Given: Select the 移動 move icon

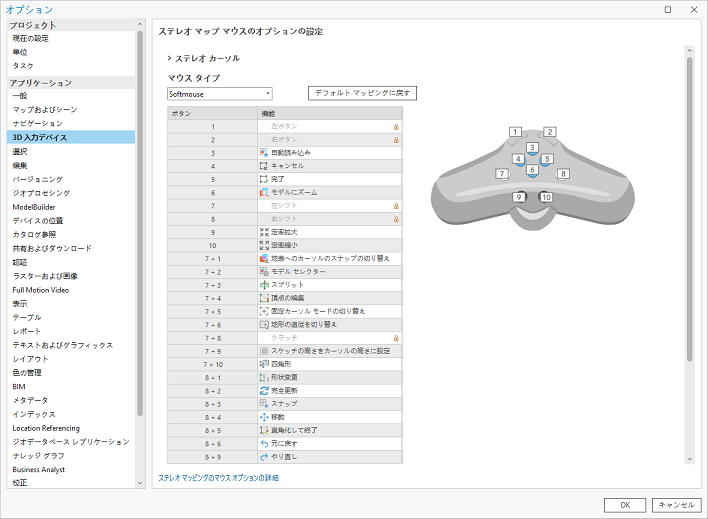Looking at the screenshot, I should [x=264, y=417].
